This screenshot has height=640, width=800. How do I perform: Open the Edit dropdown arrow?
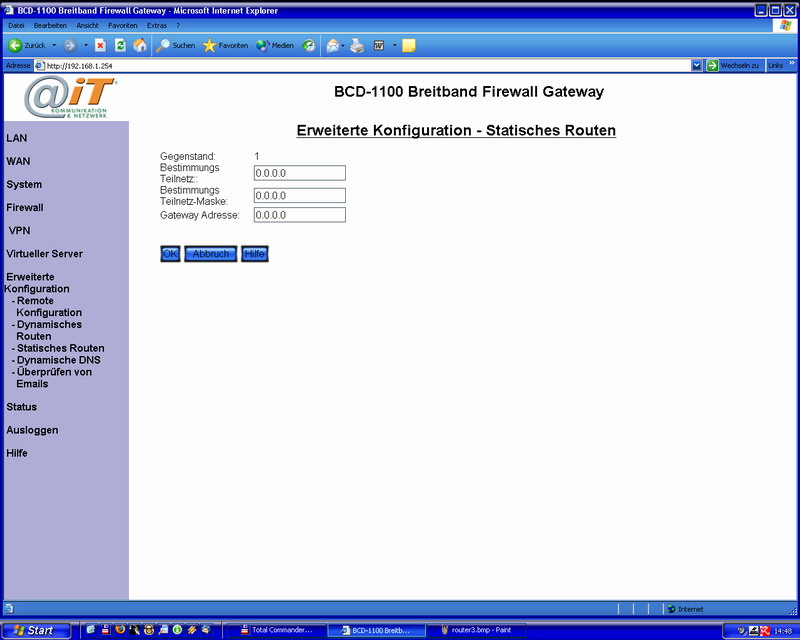coord(394,45)
